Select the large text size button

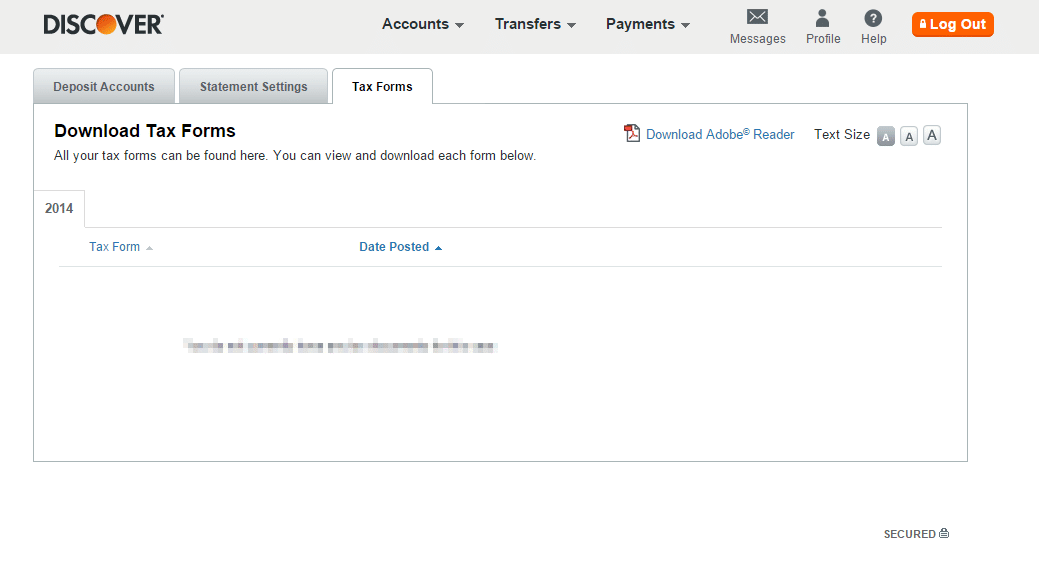932,136
